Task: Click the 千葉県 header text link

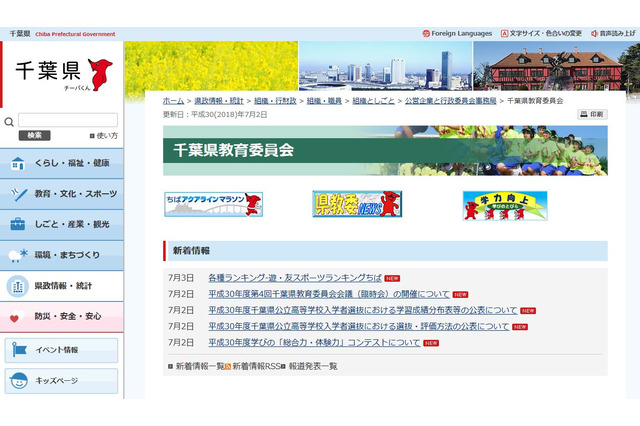Action: (x=20, y=34)
